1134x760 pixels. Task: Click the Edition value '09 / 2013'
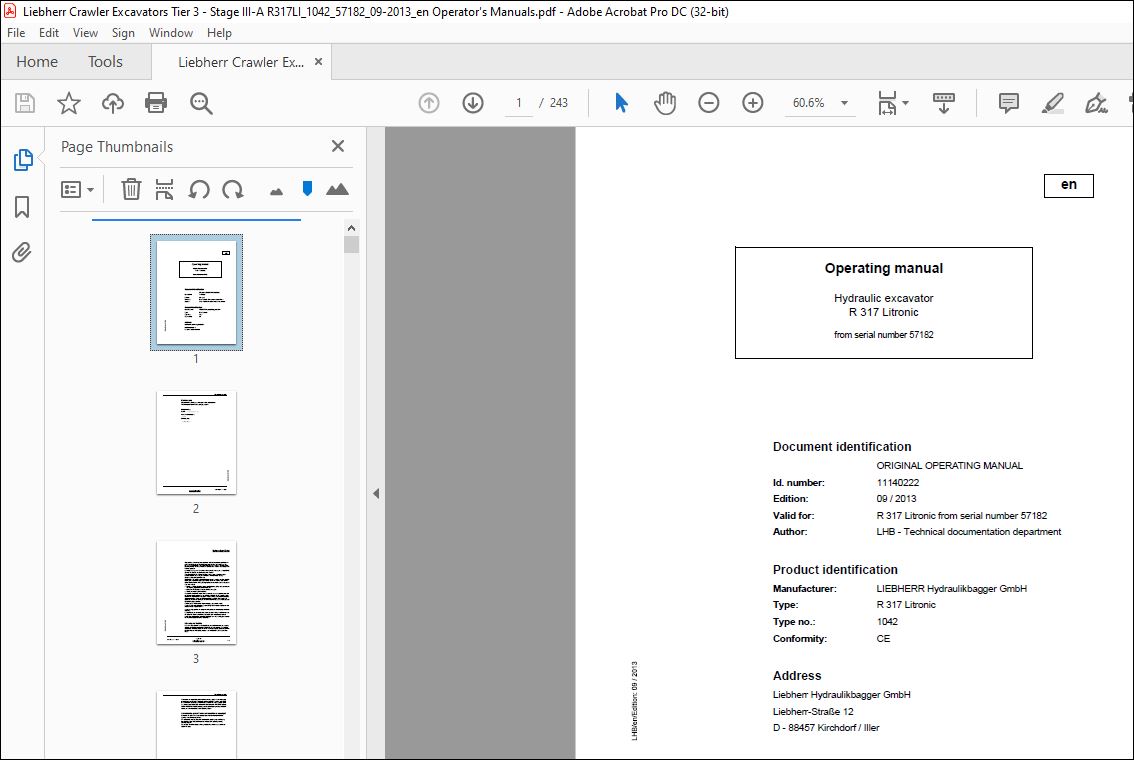pos(896,498)
